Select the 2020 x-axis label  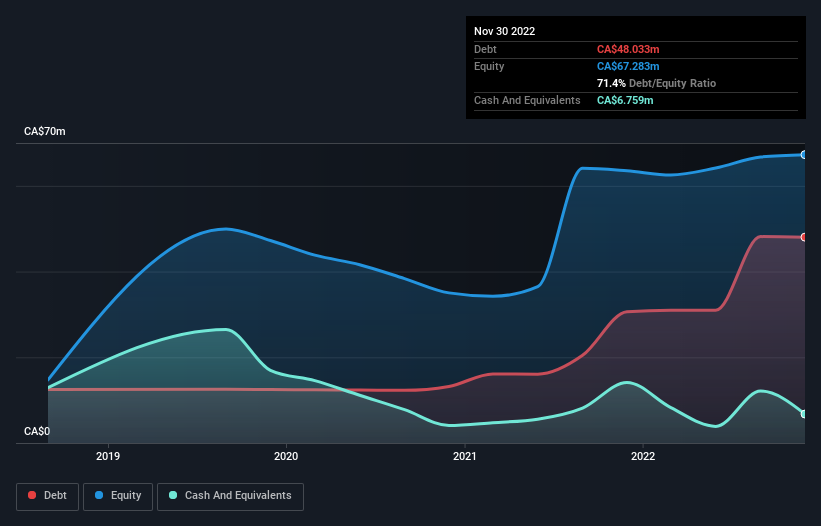[x=286, y=456]
